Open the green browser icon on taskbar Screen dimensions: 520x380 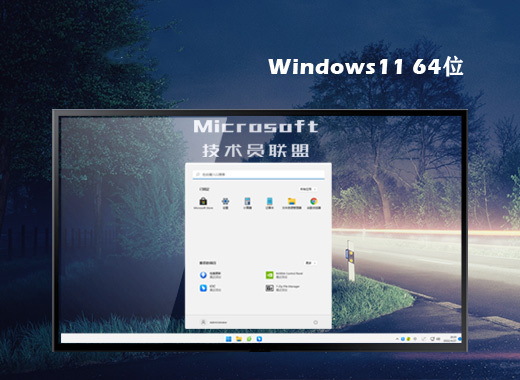click(249, 339)
